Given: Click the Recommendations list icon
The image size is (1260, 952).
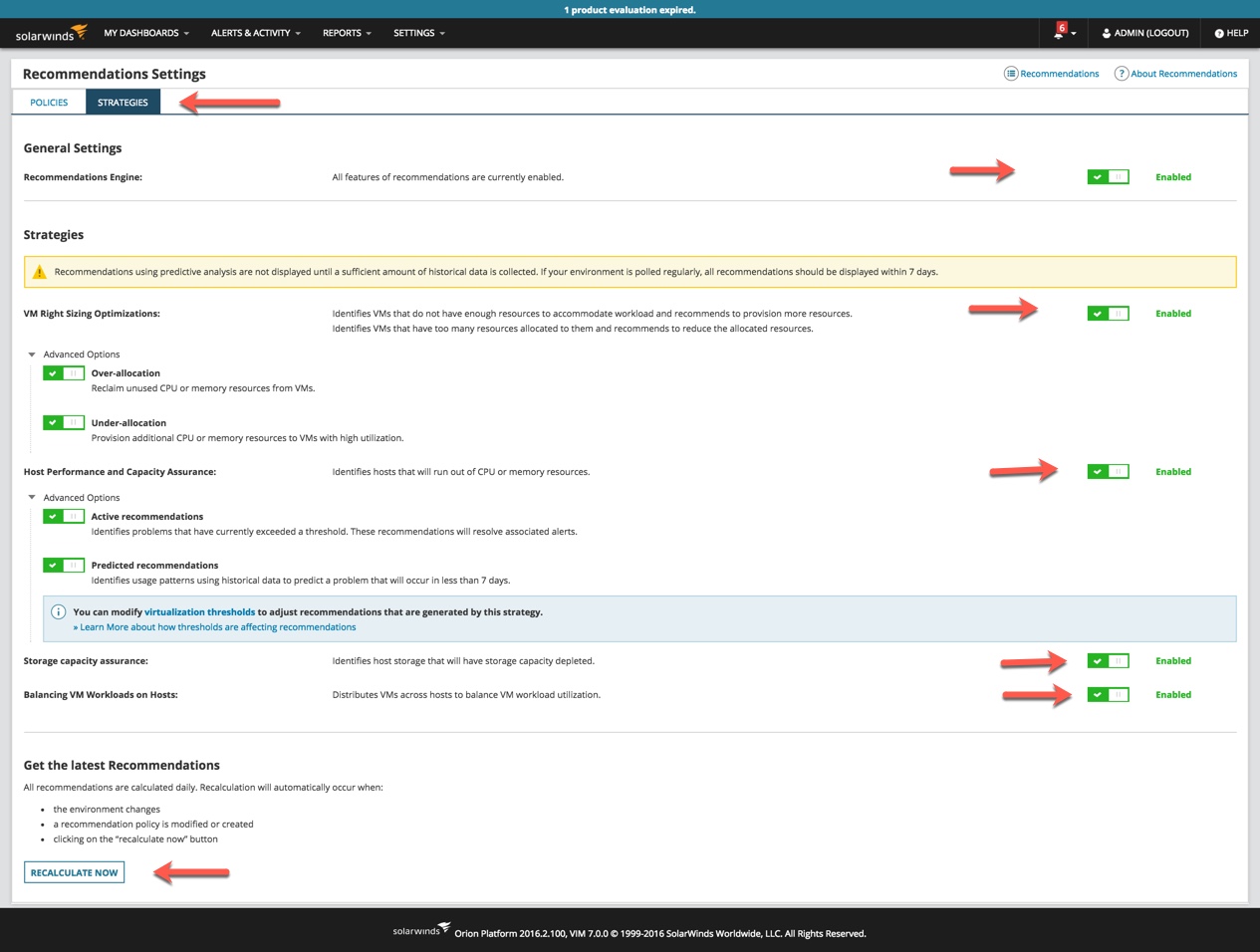Looking at the screenshot, I should (x=1010, y=74).
